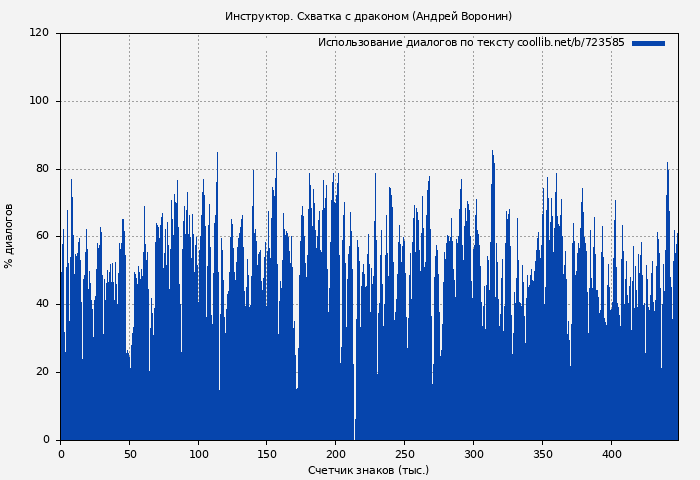Pick the 200 tick on the horizontal axis
The height and width of the screenshot is (480, 700).
335,454
